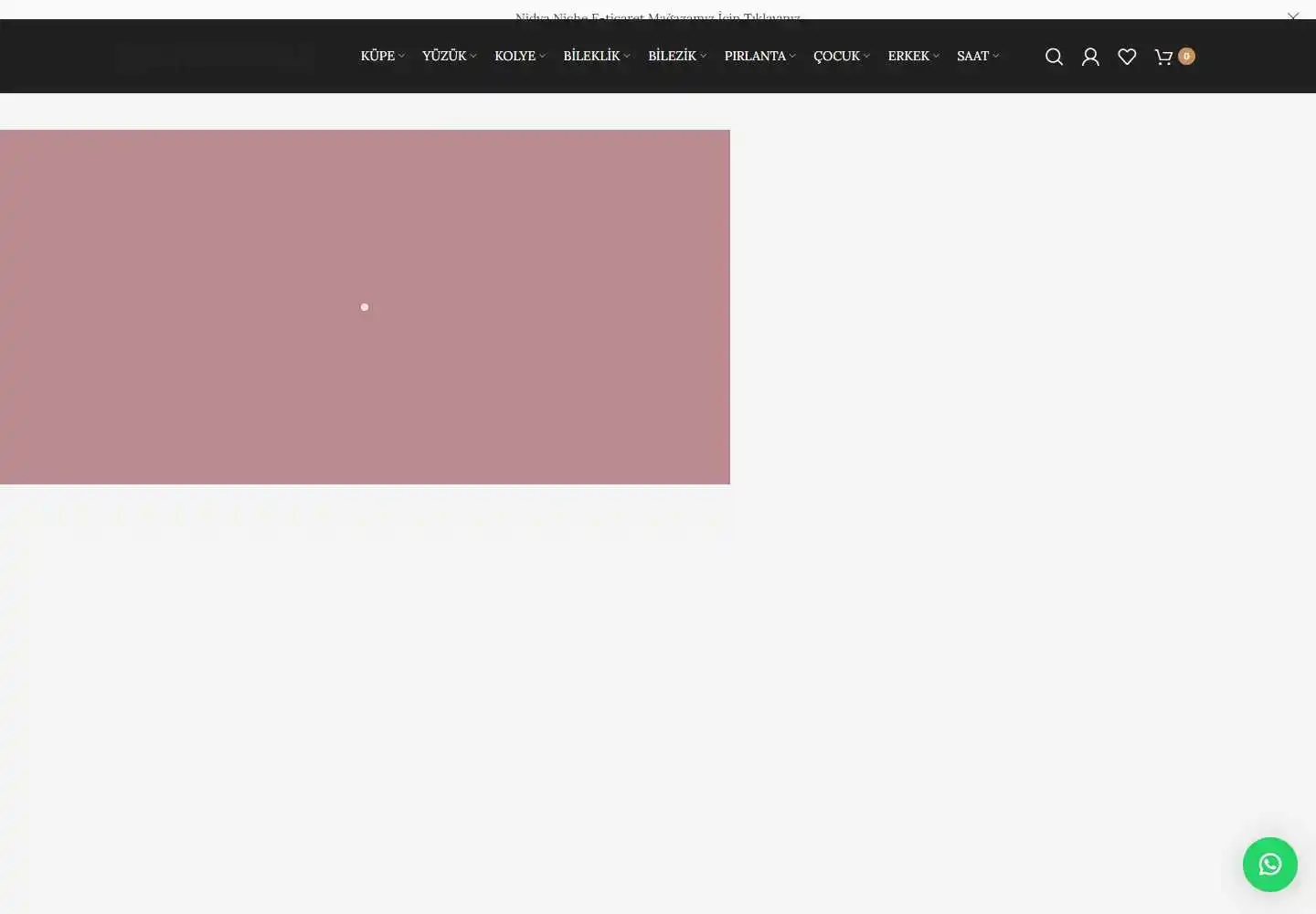Open the SAAT menu
The height and width of the screenshot is (914, 1316).
972,56
